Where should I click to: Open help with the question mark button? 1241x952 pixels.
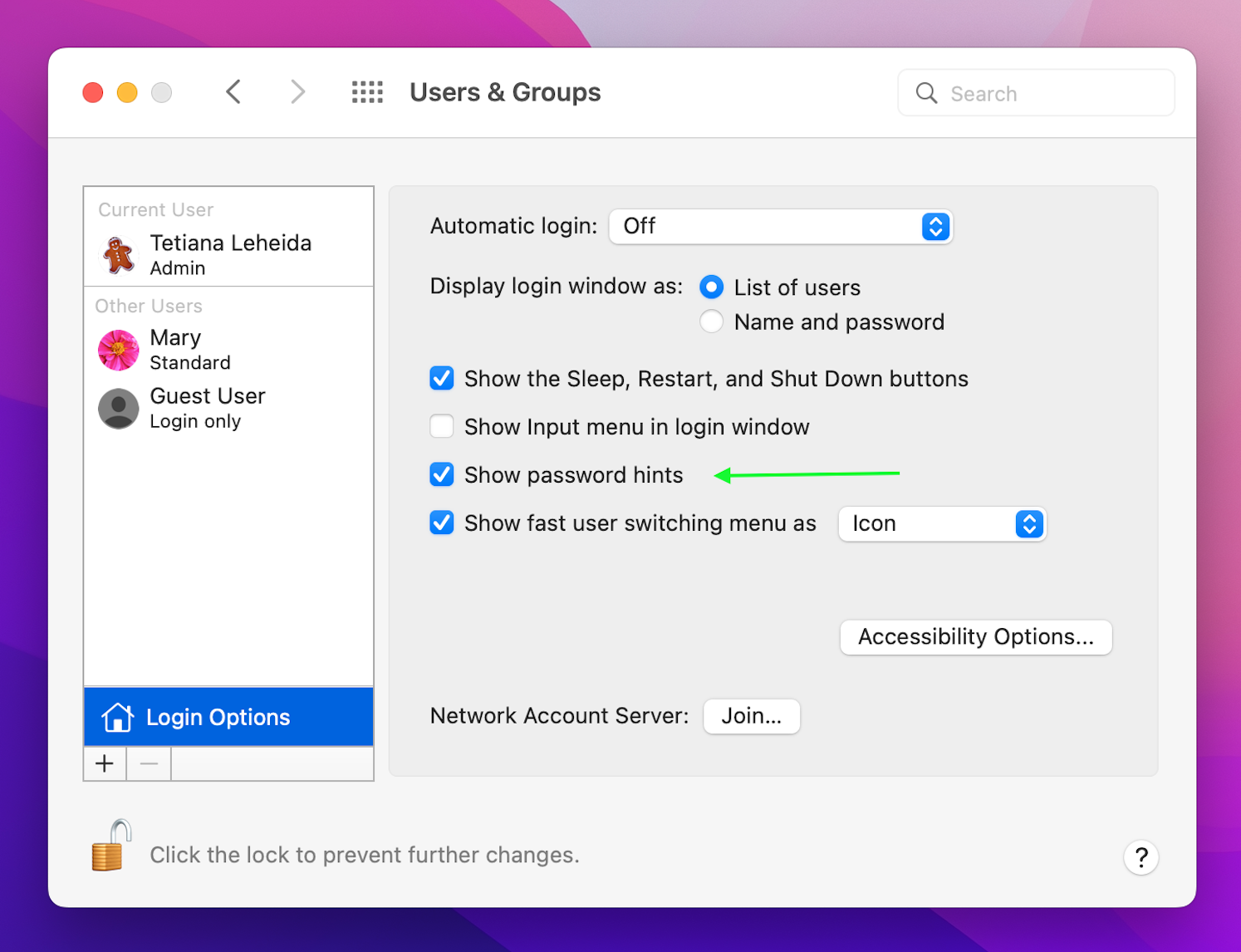(x=1141, y=856)
